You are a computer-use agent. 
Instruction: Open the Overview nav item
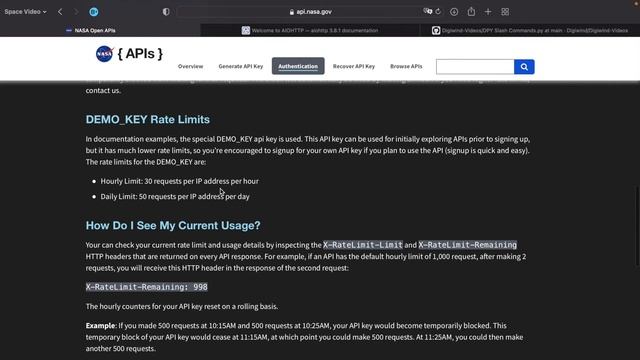(x=190, y=66)
